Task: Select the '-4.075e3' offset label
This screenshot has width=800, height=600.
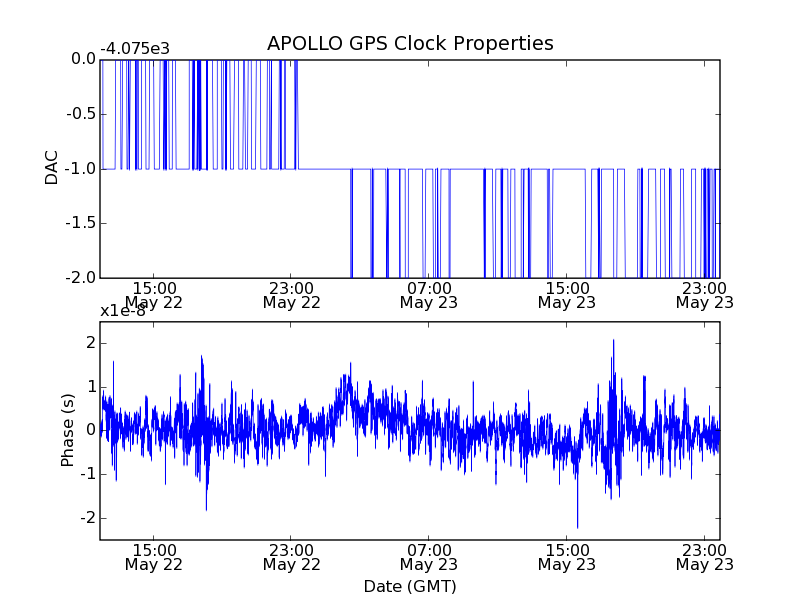Action: pos(135,49)
